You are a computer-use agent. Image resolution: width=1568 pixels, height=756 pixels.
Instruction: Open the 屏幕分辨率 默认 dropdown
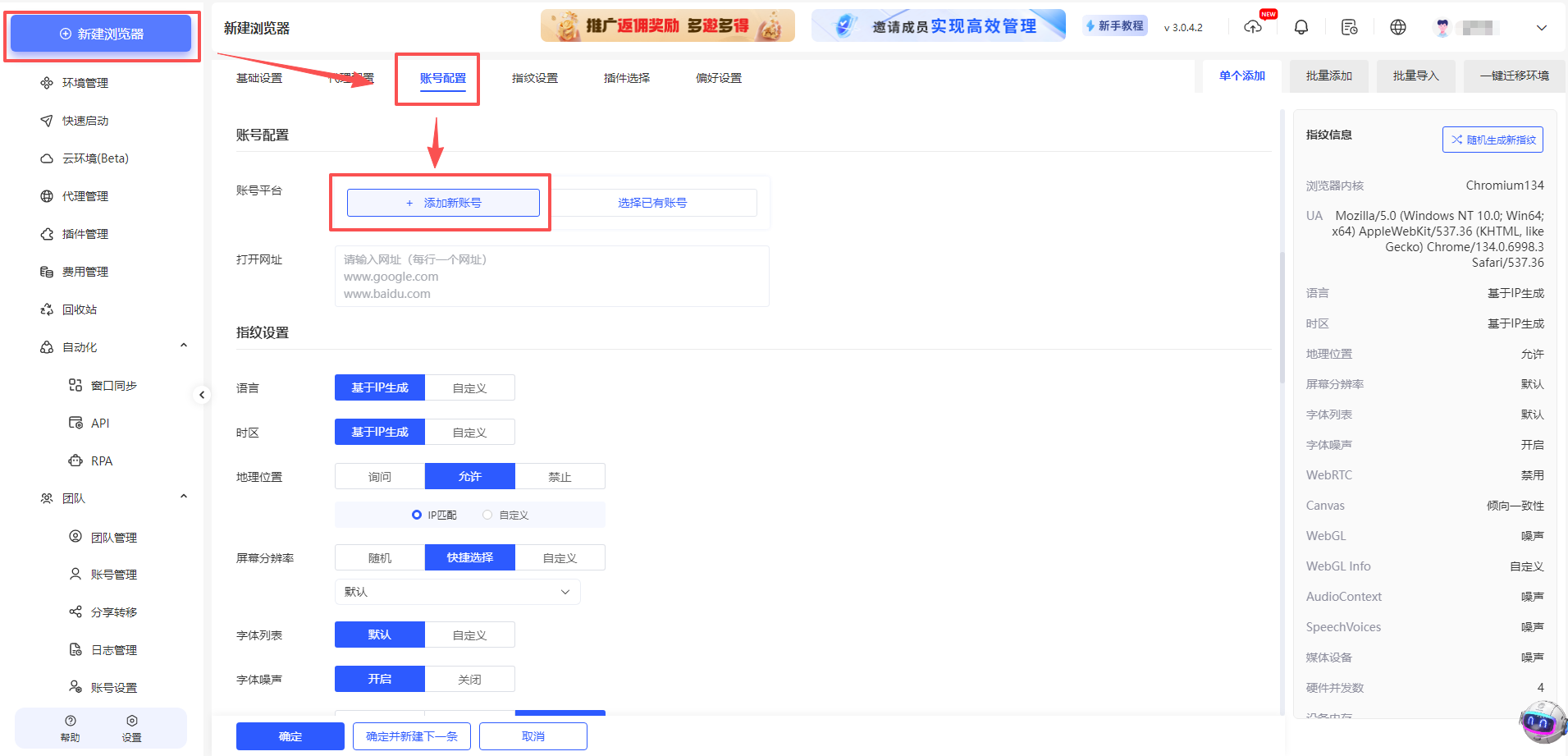coord(457,591)
